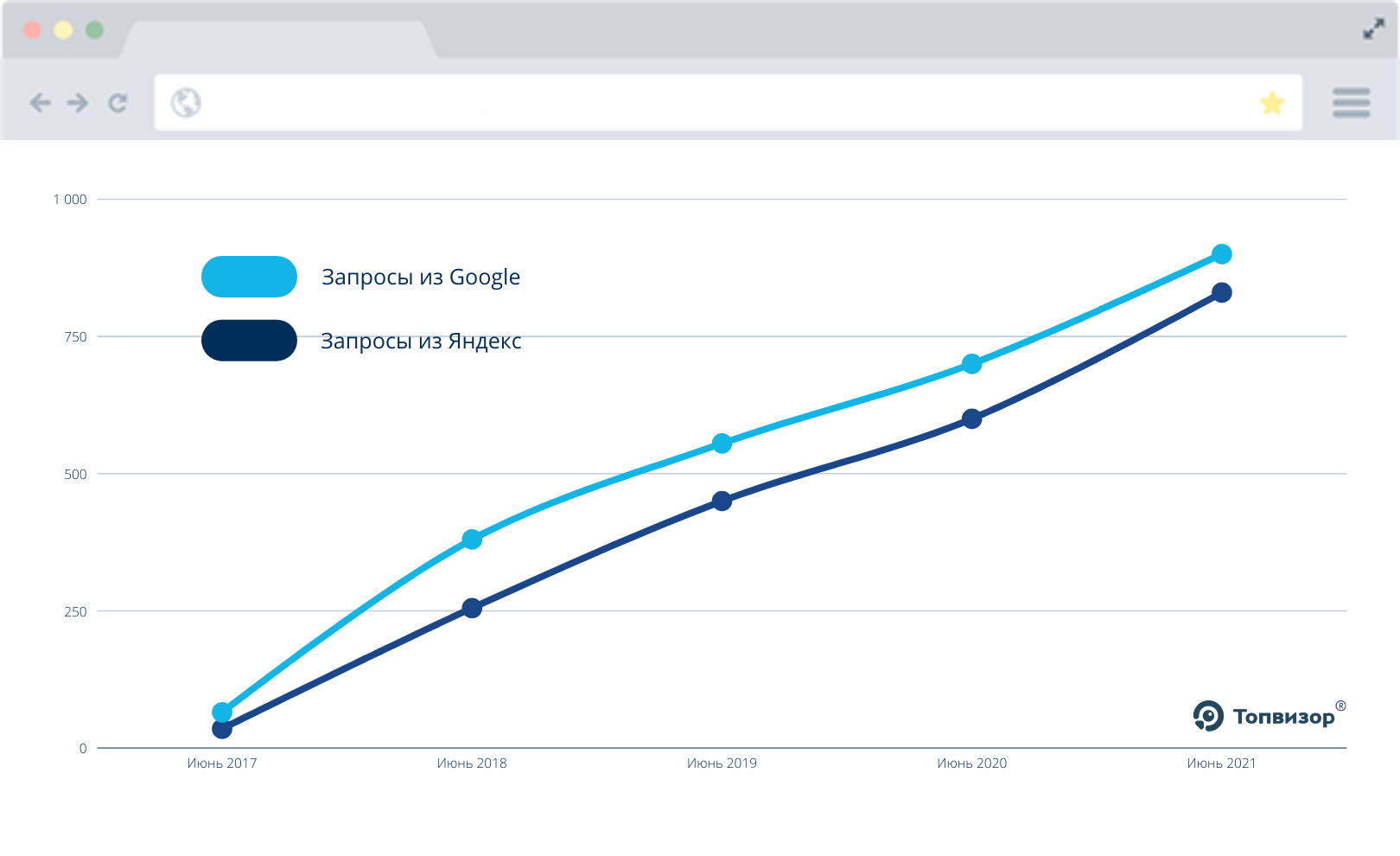Click the 'Июнь 2019' axis label
This screenshot has width=1400, height=856.
(x=722, y=763)
